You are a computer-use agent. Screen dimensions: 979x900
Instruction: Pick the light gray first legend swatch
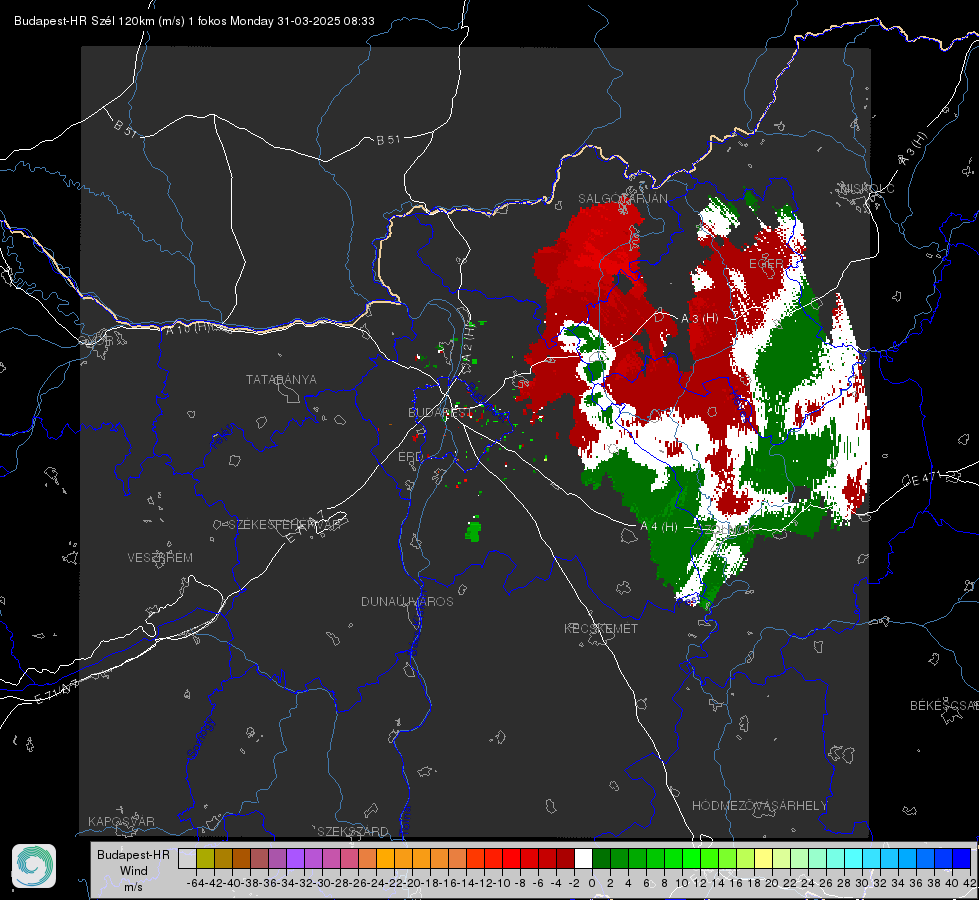pyautogui.click(x=187, y=858)
